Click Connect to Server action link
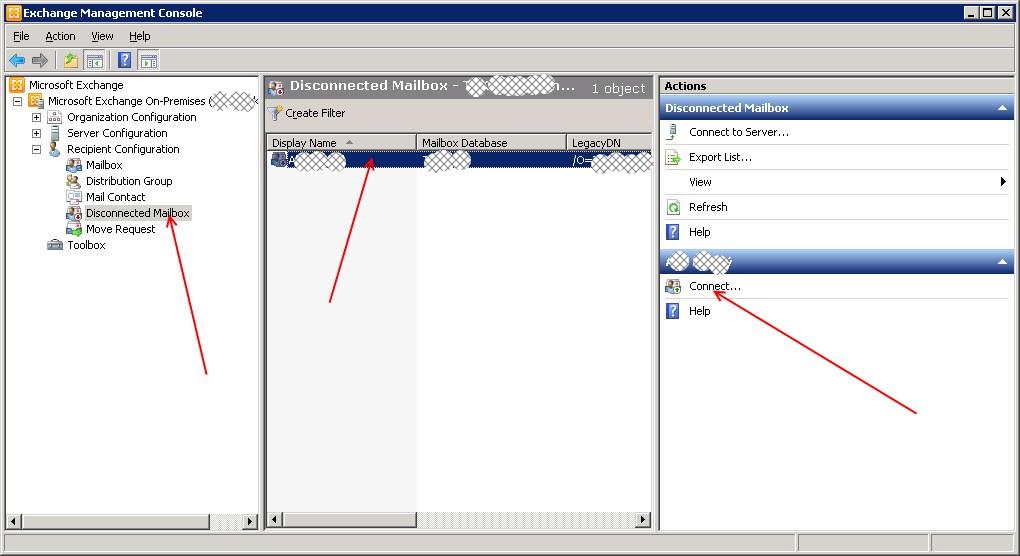 tap(738, 132)
